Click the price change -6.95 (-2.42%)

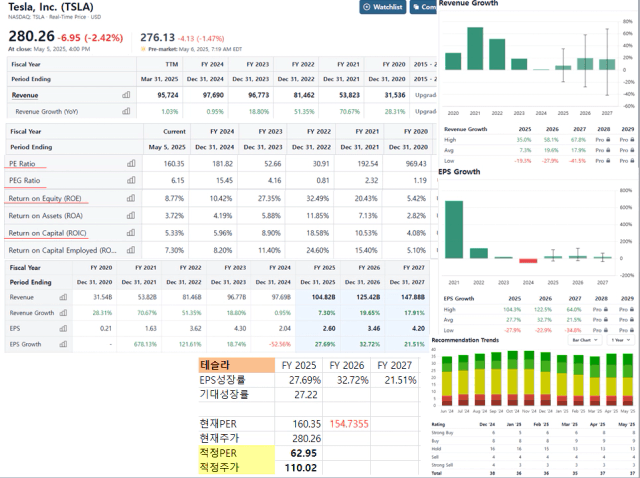90,38
